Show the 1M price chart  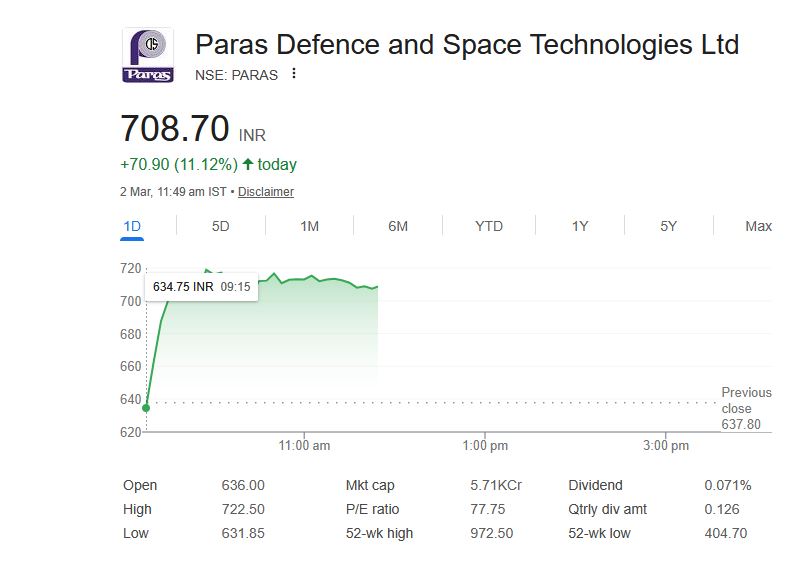309,226
